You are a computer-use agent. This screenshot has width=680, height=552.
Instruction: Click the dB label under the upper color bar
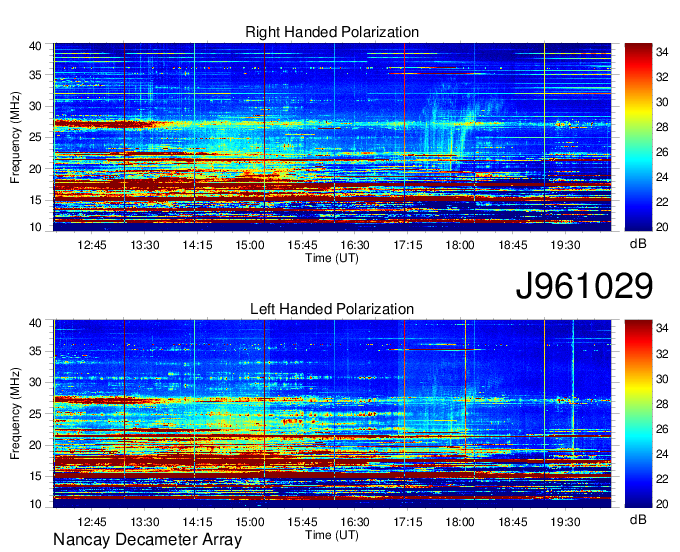tap(638, 244)
